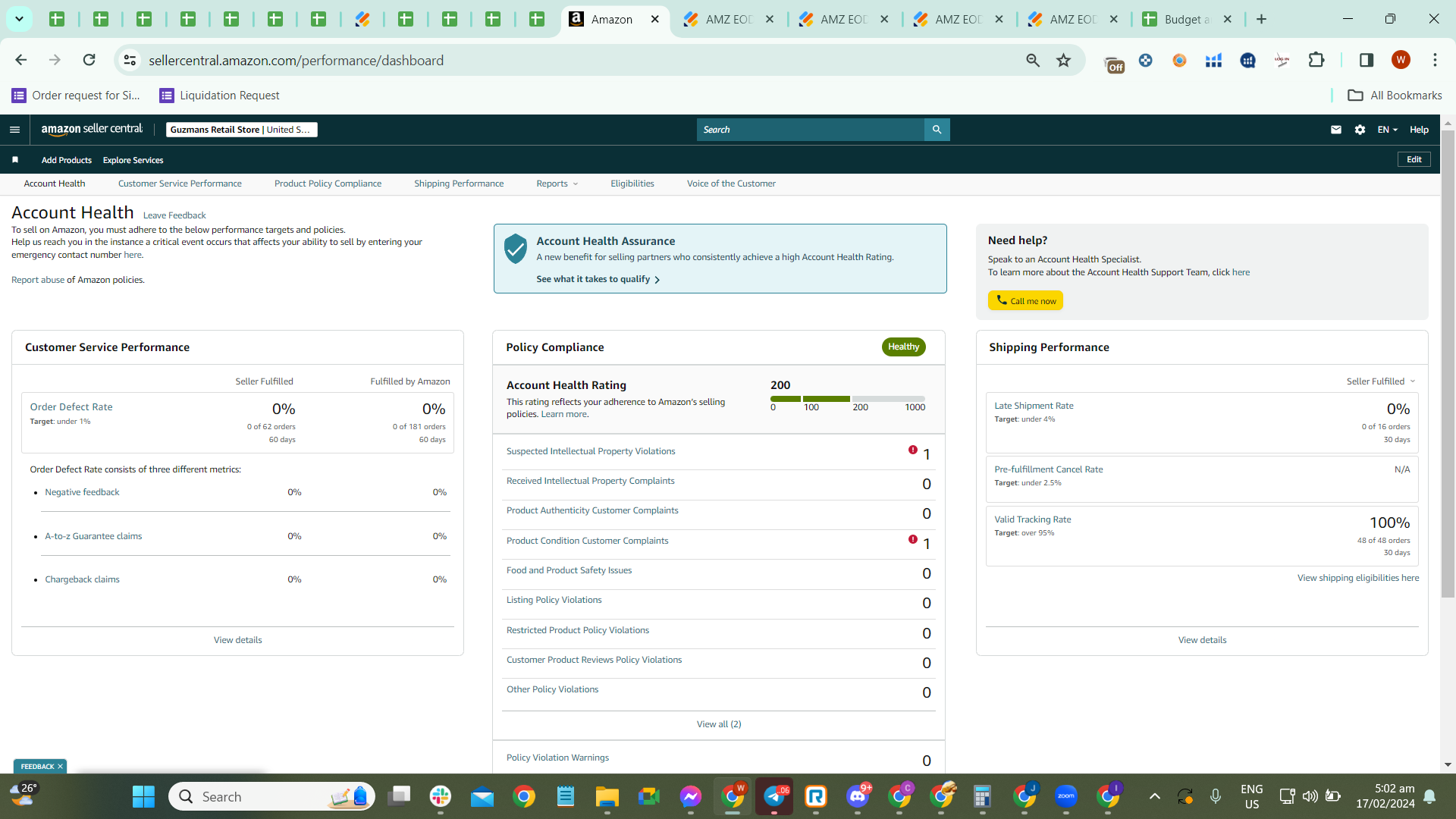View site information icon in address bar

[x=130, y=60]
